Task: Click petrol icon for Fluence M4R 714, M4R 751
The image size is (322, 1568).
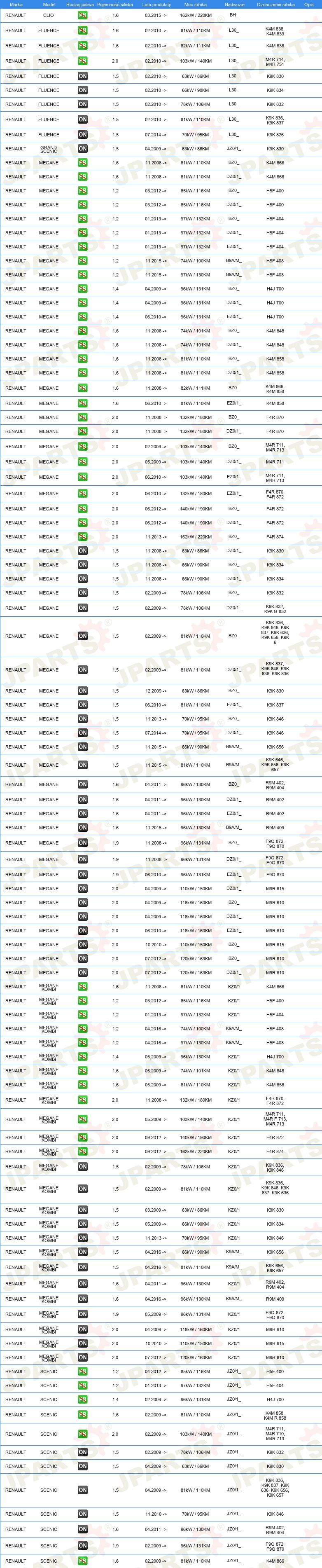Action: click(82, 61)
